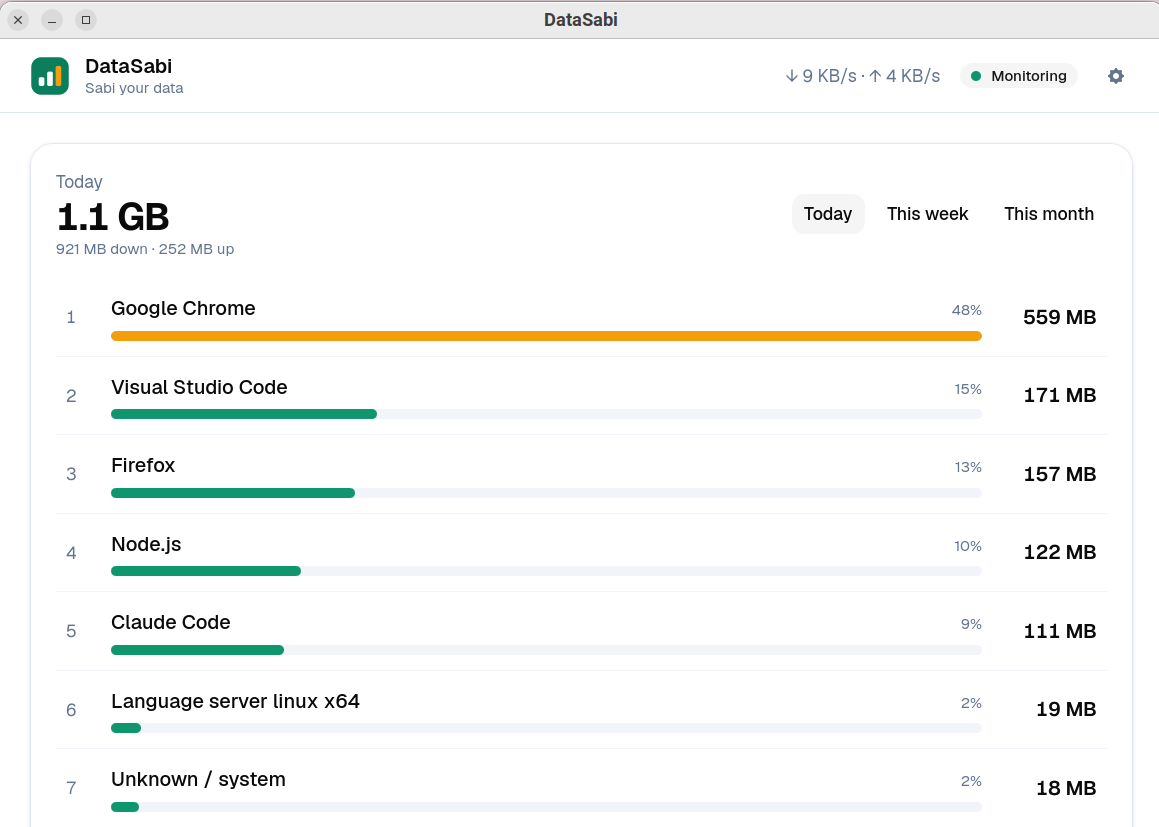Click the 10% percentage label
This screenshot has height=827, width=1159.
(x=968, y=546)
